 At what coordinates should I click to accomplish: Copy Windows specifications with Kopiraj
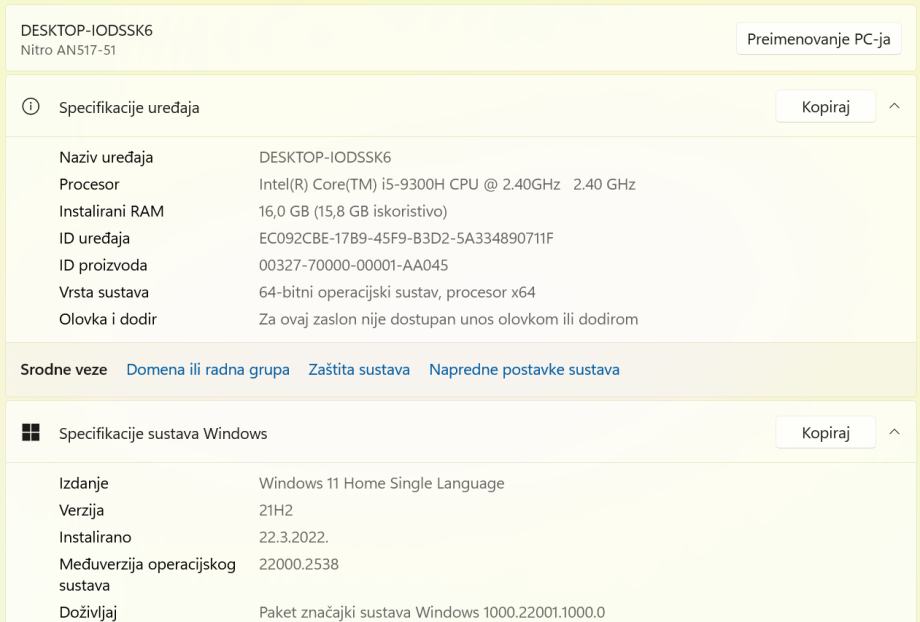825,433
